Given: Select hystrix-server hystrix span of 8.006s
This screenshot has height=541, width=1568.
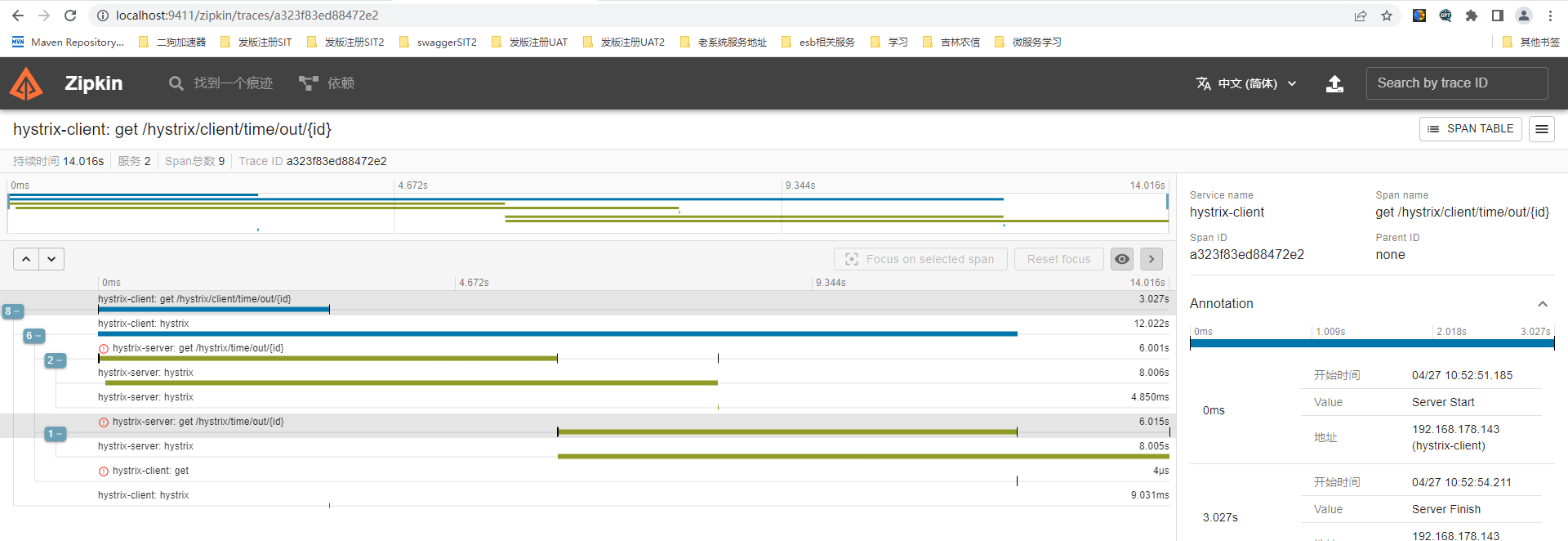Looking at the screenshot, I should 634,377.
